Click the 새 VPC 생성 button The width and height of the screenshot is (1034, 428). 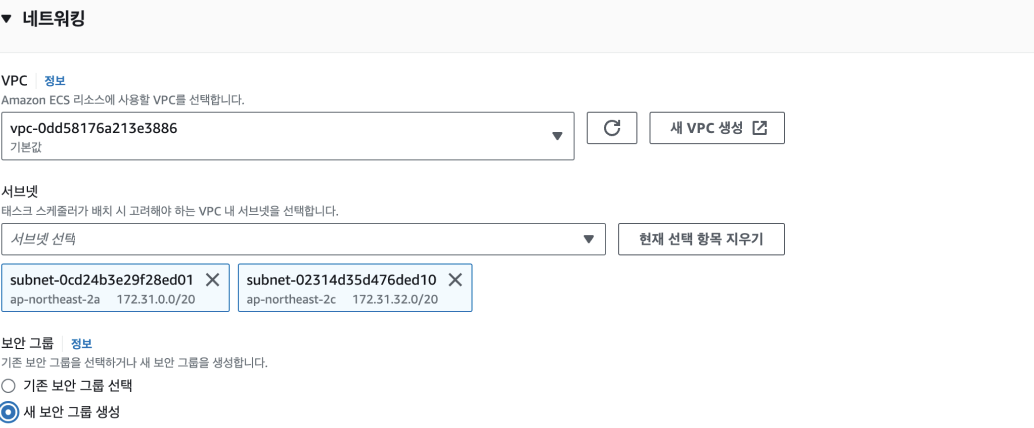[x=717, y=128]
